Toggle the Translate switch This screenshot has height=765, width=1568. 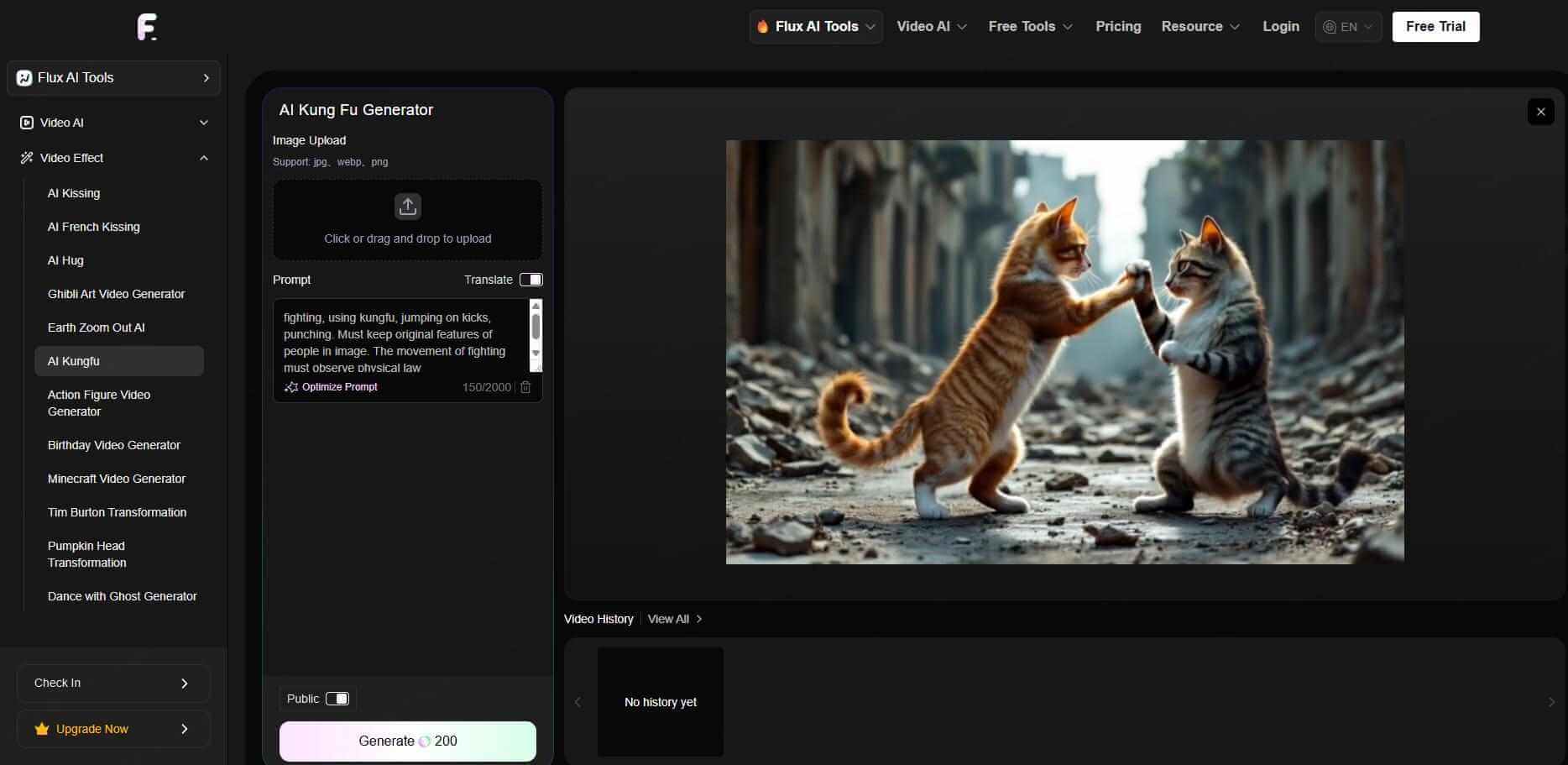coord(531,280)
